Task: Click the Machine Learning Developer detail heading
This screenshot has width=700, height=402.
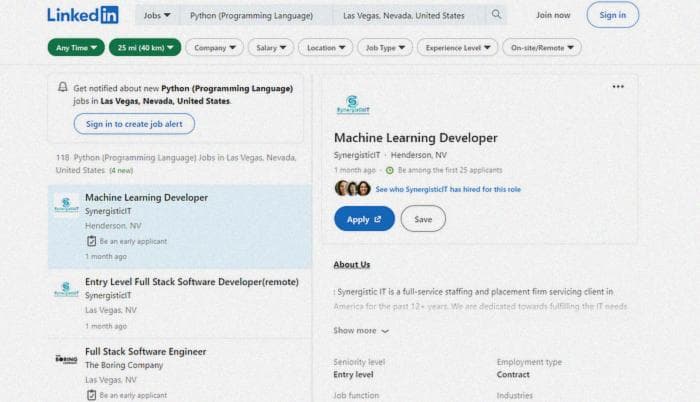Action: 416,138
